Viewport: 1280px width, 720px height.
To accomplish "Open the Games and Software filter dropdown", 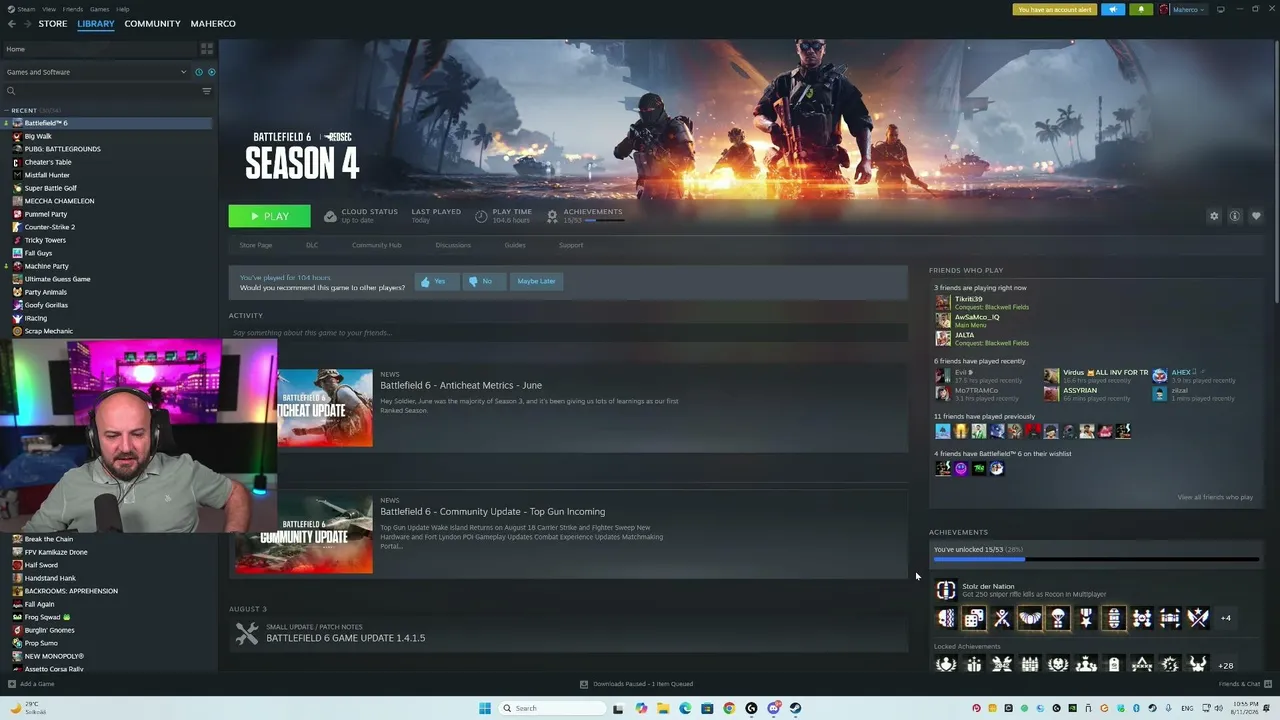I will [96, 72].
